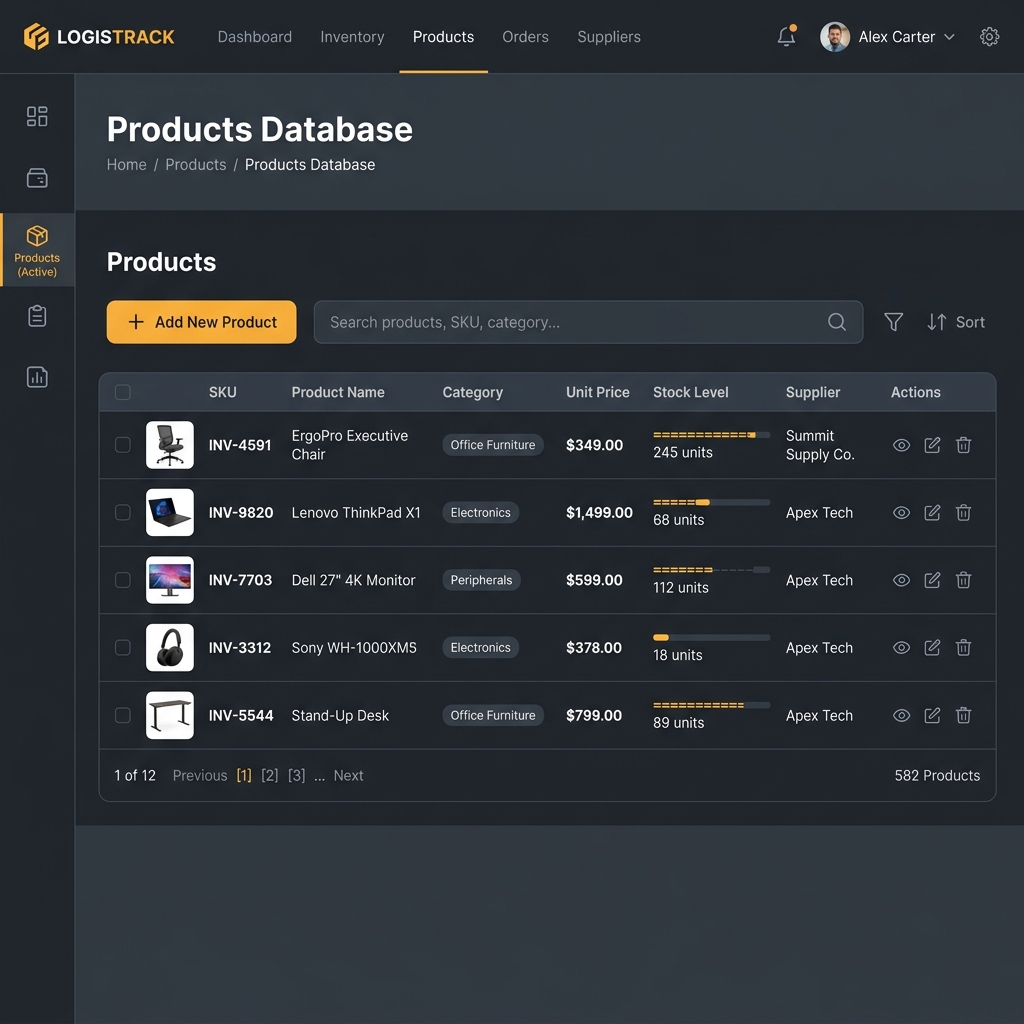Click the Summit Supply Co. supplier cell

[x=820, y=445]
